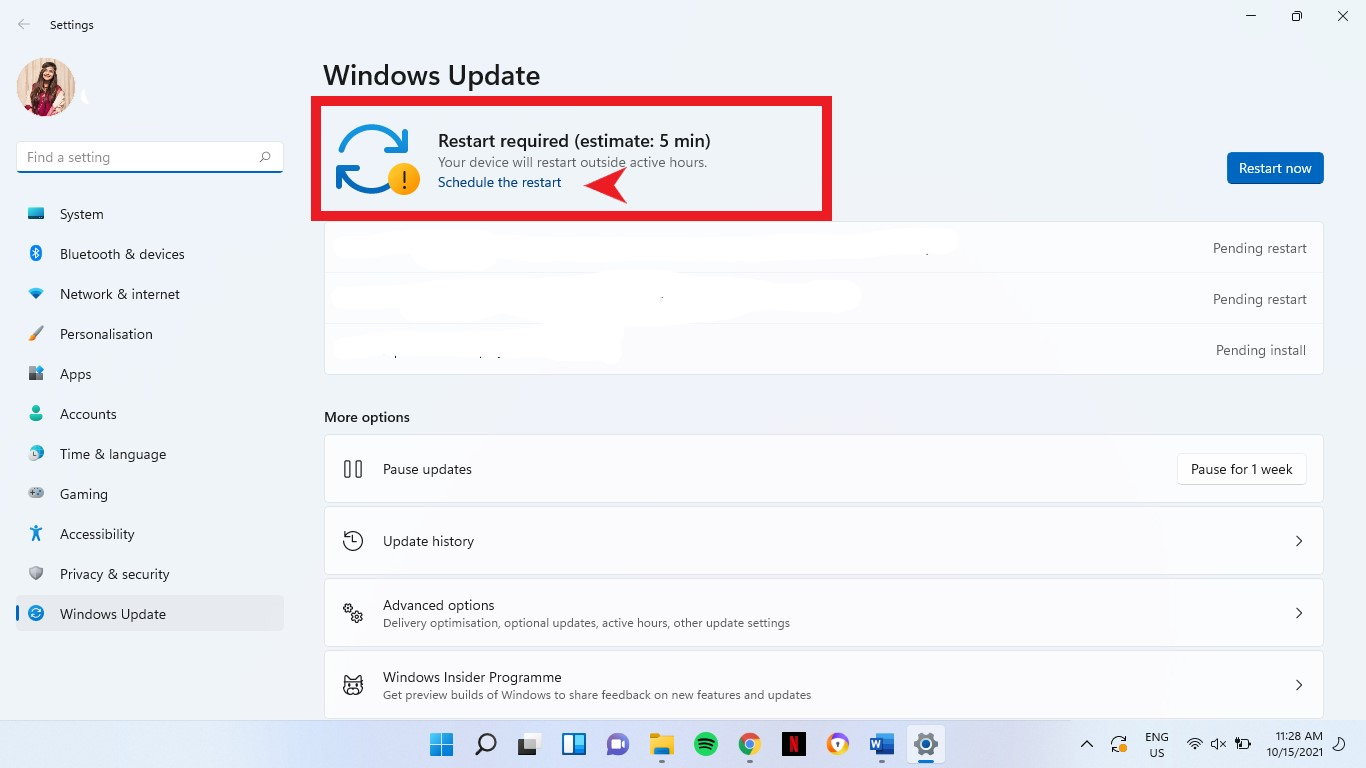Show hidden icons in the system tray

(1086, 744)
